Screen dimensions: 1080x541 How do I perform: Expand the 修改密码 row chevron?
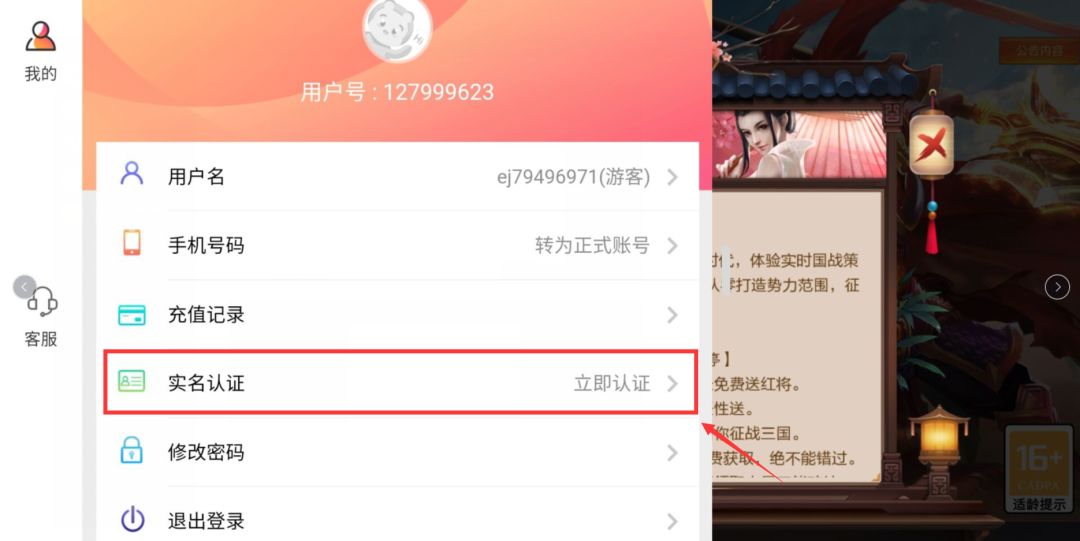pos(672,453)
